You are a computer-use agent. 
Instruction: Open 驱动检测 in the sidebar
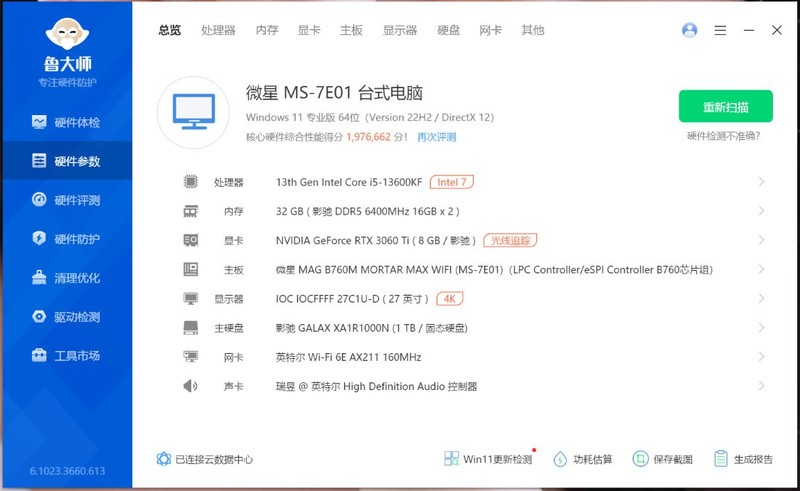(66, 316)
